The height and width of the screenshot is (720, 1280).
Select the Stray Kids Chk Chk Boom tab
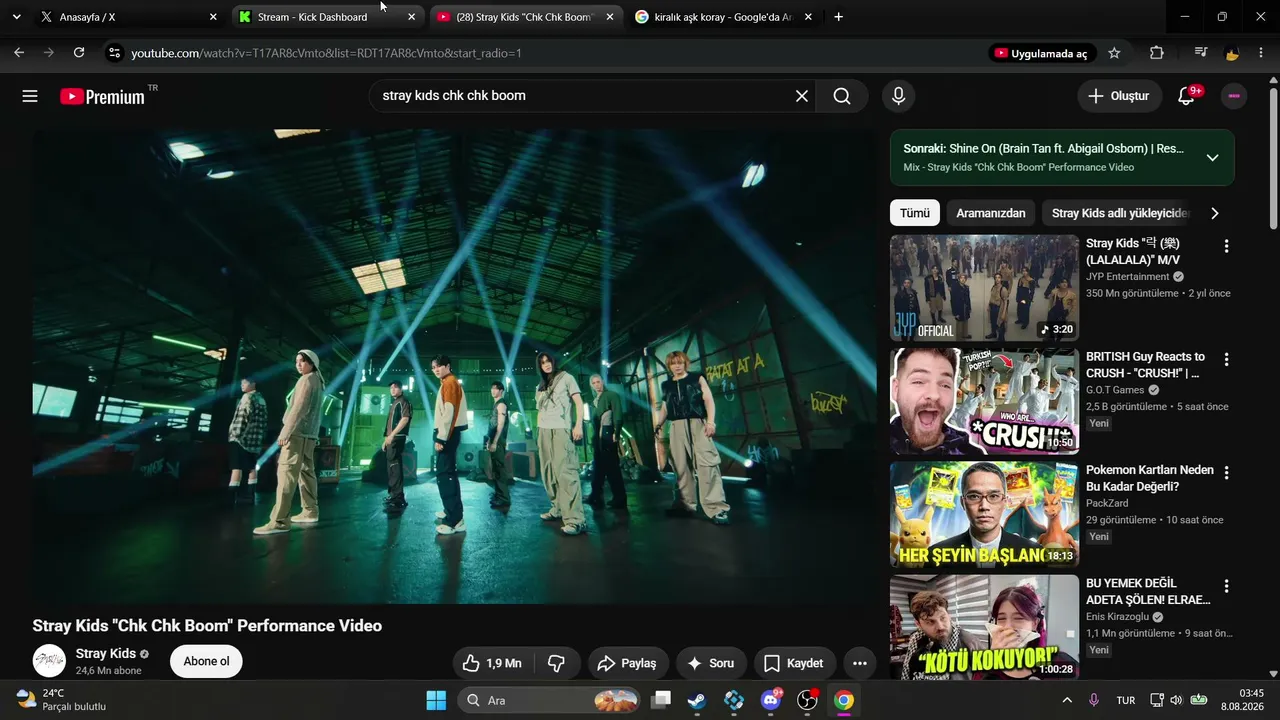[x=524, y=17]
